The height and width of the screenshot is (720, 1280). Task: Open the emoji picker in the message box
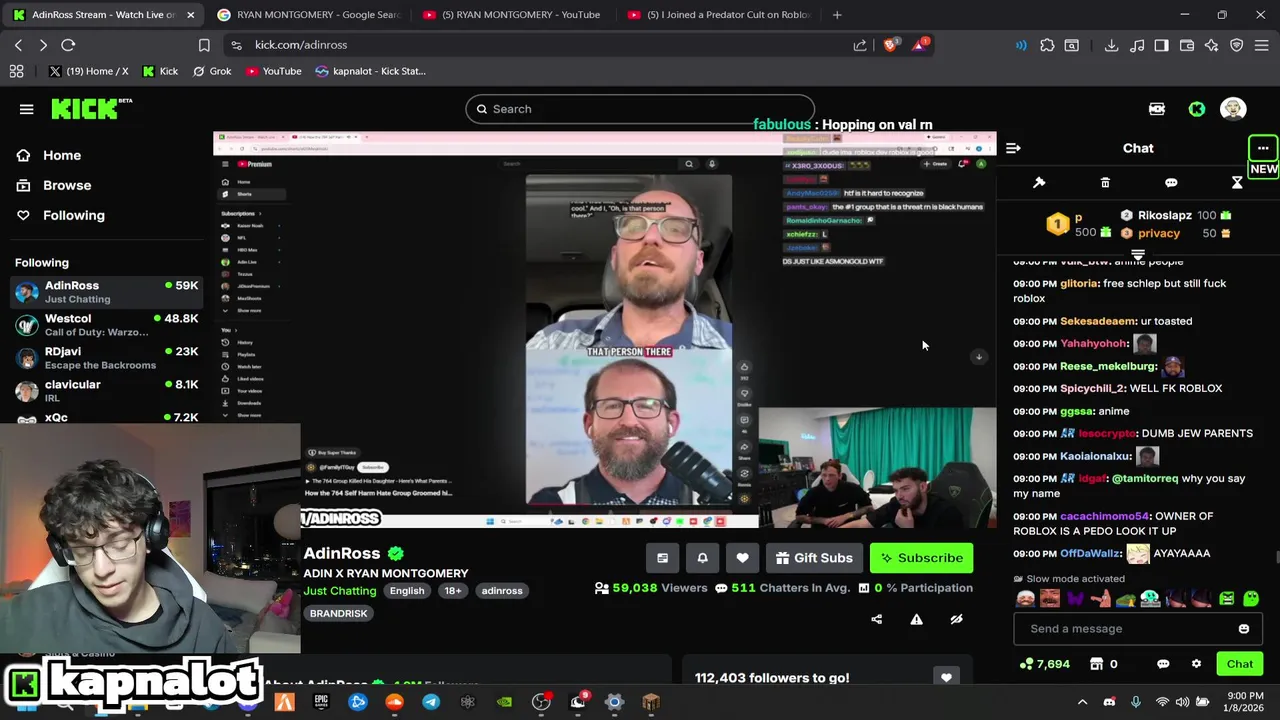[1244, 629]
